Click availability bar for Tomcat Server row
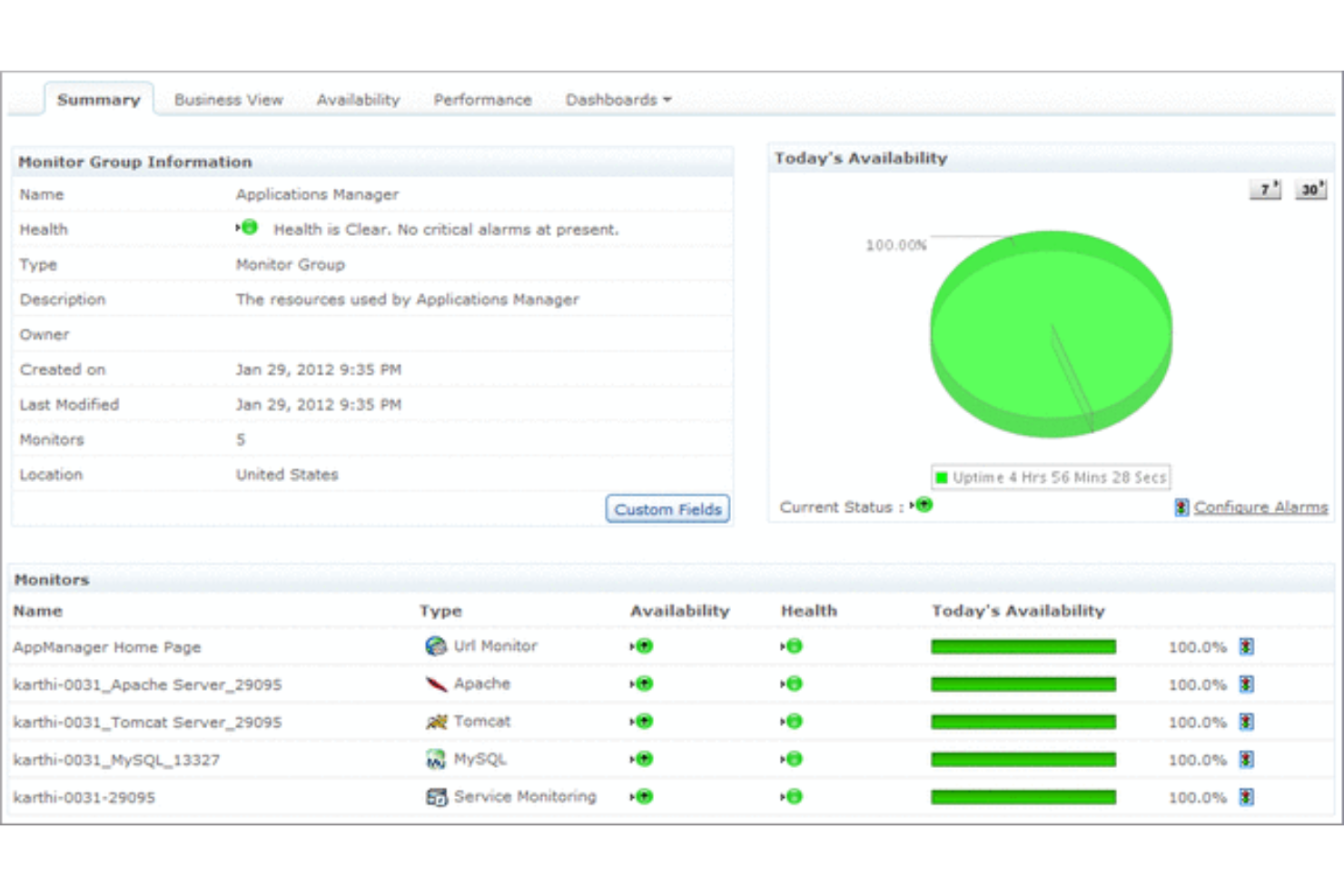The image size is (1344, 896). (x=1023, y=723)
